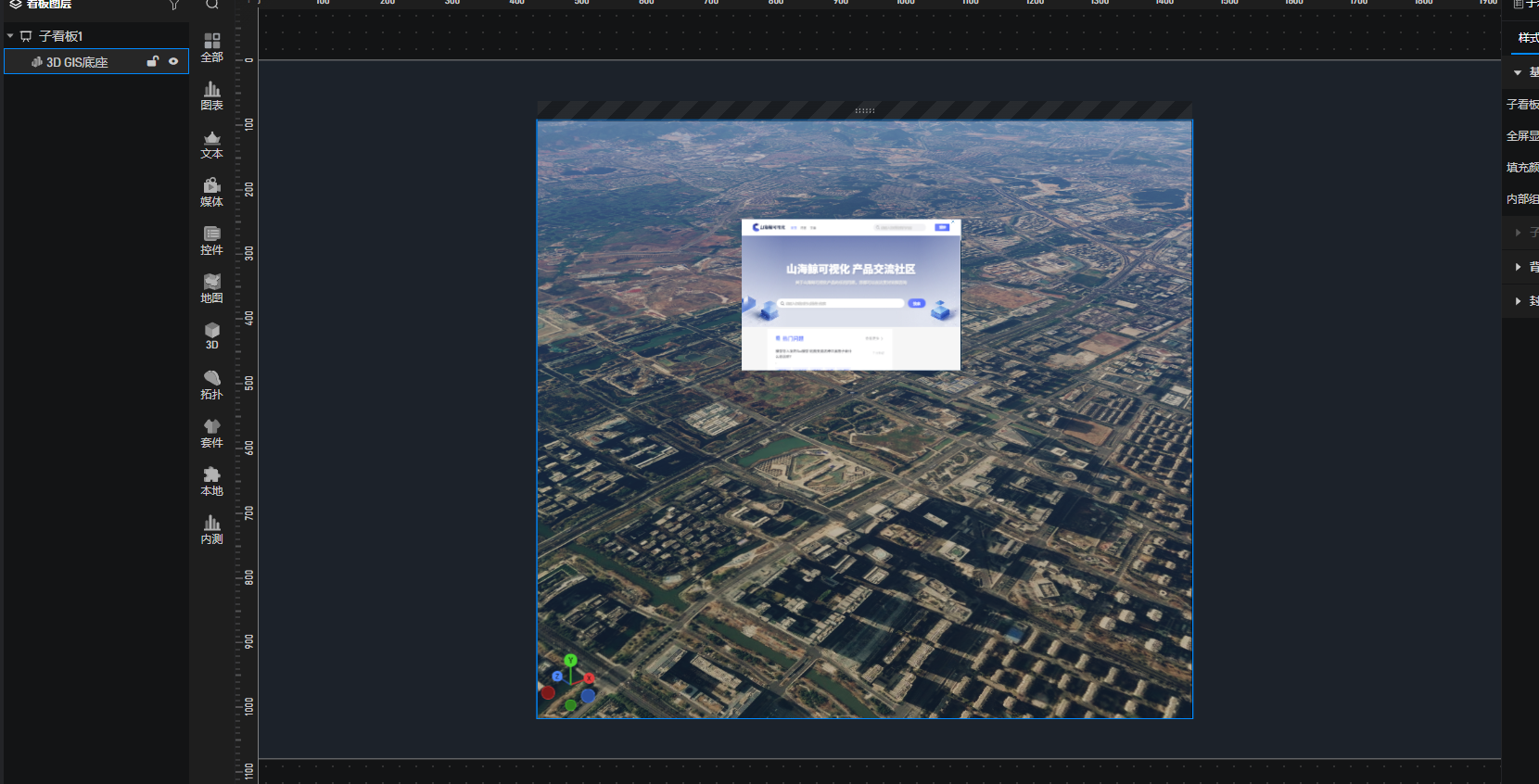Open the 图表 chart components category
The height and width of the screenshot is (784, 1539).
(x=212, y=95)
